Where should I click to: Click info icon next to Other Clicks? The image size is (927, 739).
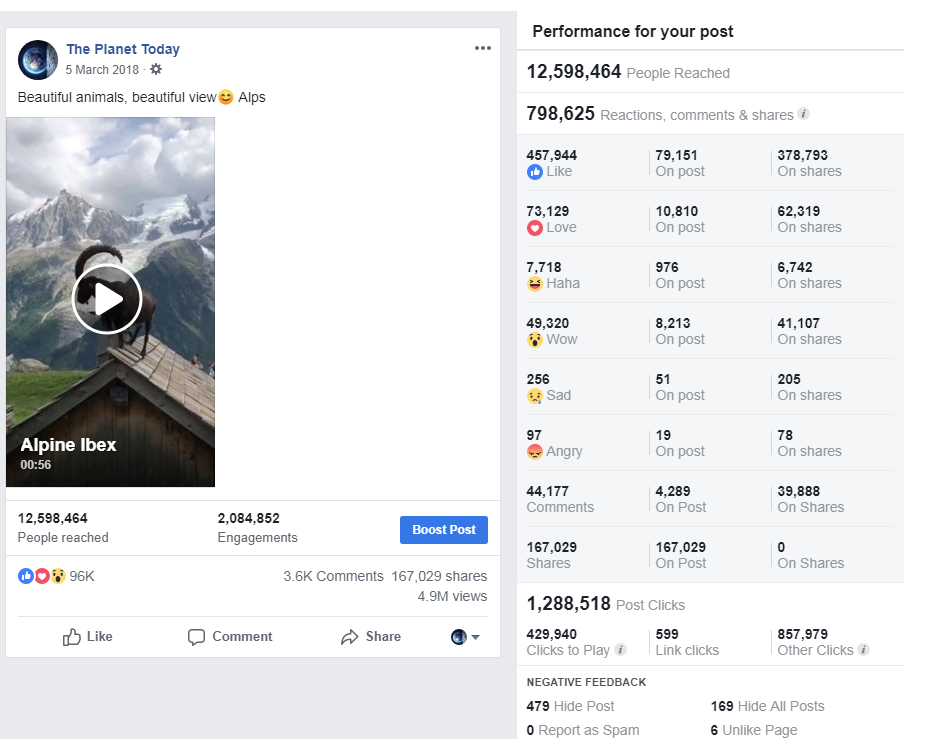tap(864, 650)
